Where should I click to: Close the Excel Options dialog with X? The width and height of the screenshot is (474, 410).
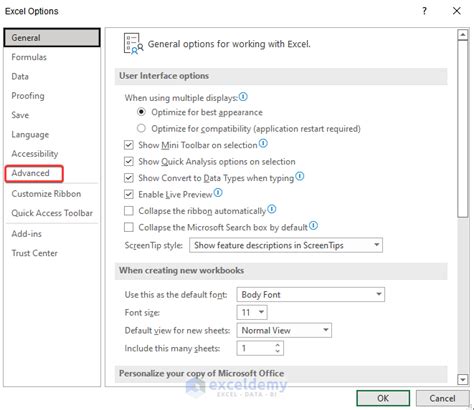pyautogui.click(x=457, y=11)
